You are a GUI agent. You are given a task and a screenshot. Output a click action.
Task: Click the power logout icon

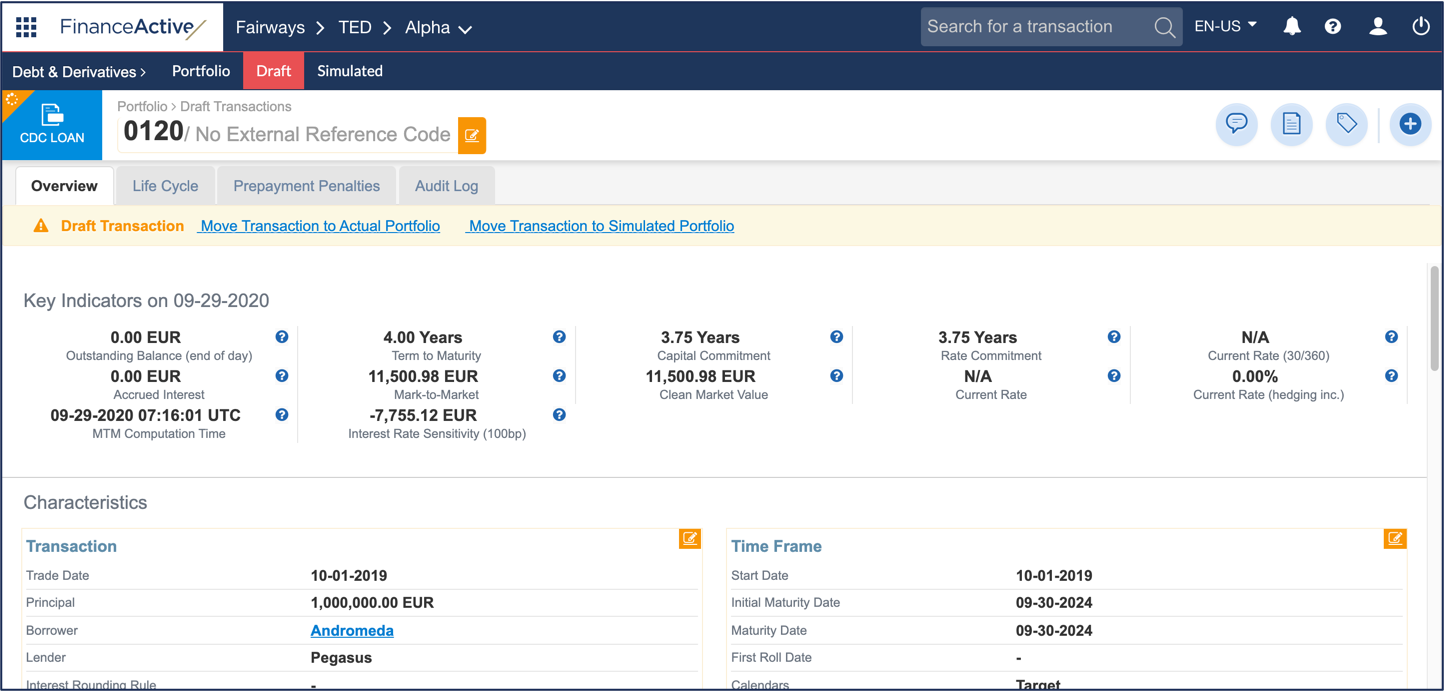coord(1420,27)
